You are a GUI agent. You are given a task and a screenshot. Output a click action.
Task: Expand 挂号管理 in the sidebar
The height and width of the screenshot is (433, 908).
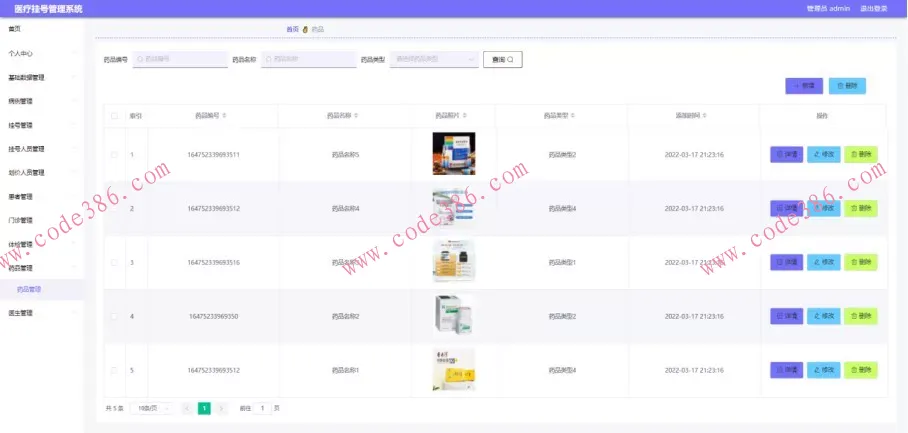point(42,125)
